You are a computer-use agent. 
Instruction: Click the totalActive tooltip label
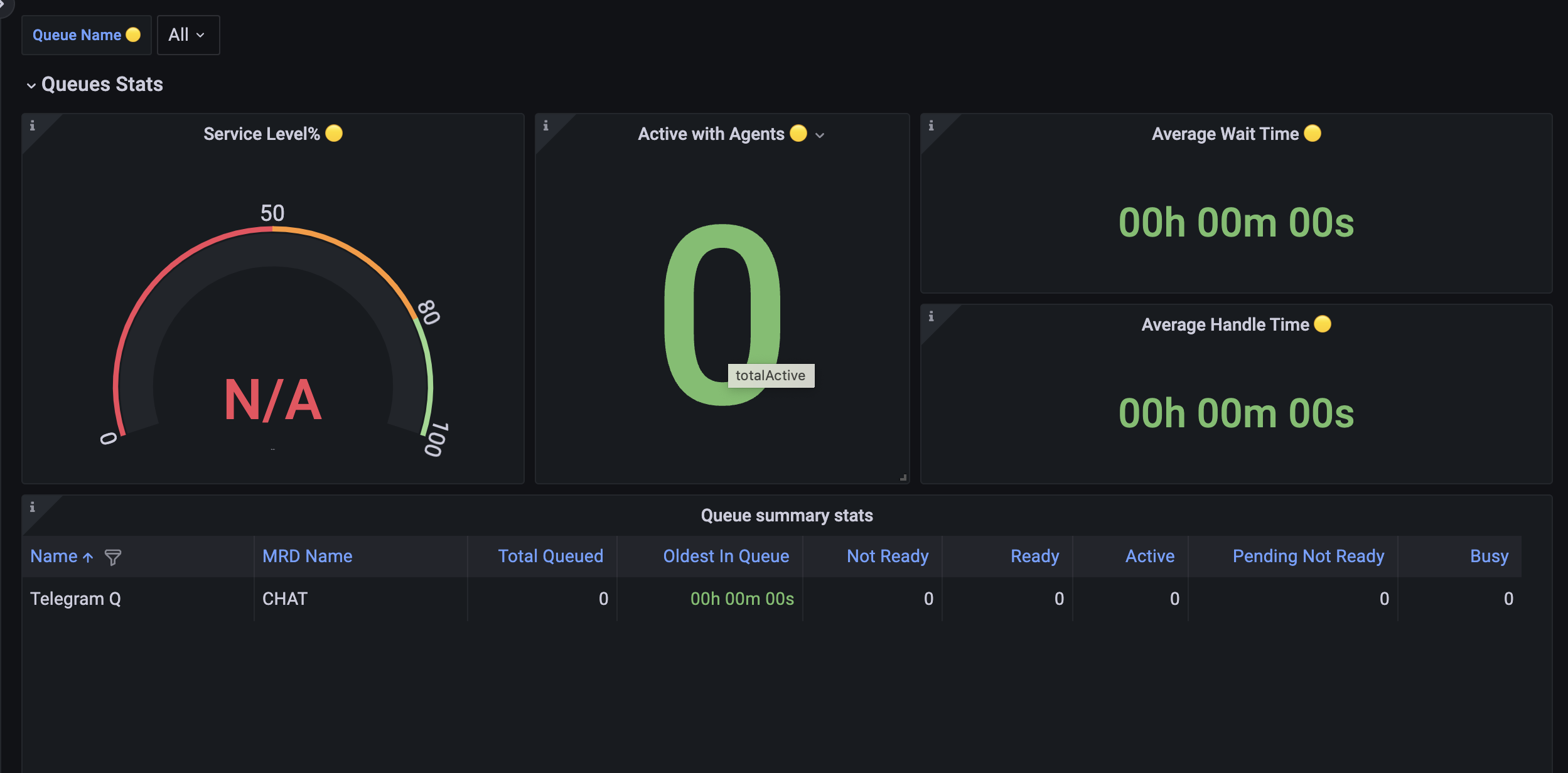[x=771, y=375]
